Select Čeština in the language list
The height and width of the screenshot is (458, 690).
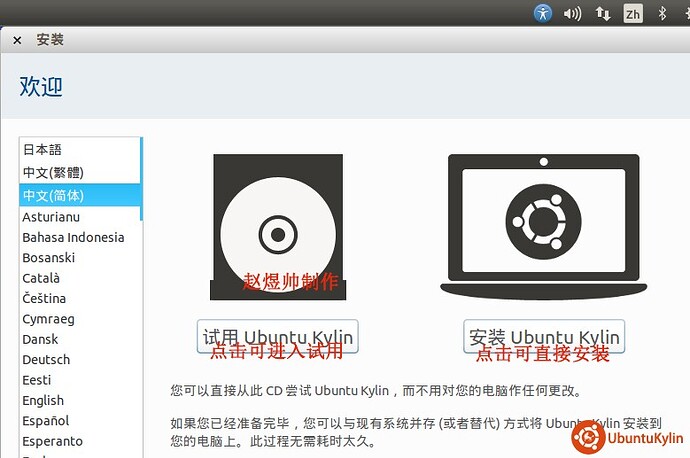click(80, 299)
